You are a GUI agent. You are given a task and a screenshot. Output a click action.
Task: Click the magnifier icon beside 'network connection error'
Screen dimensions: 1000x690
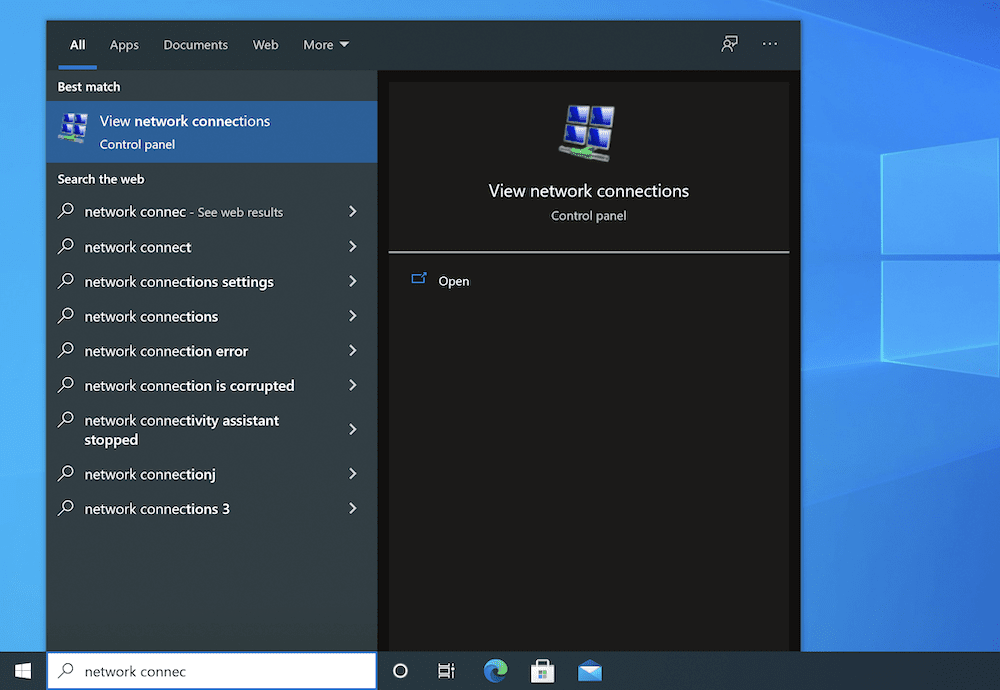pyautogui.click(x=66, y=350)
